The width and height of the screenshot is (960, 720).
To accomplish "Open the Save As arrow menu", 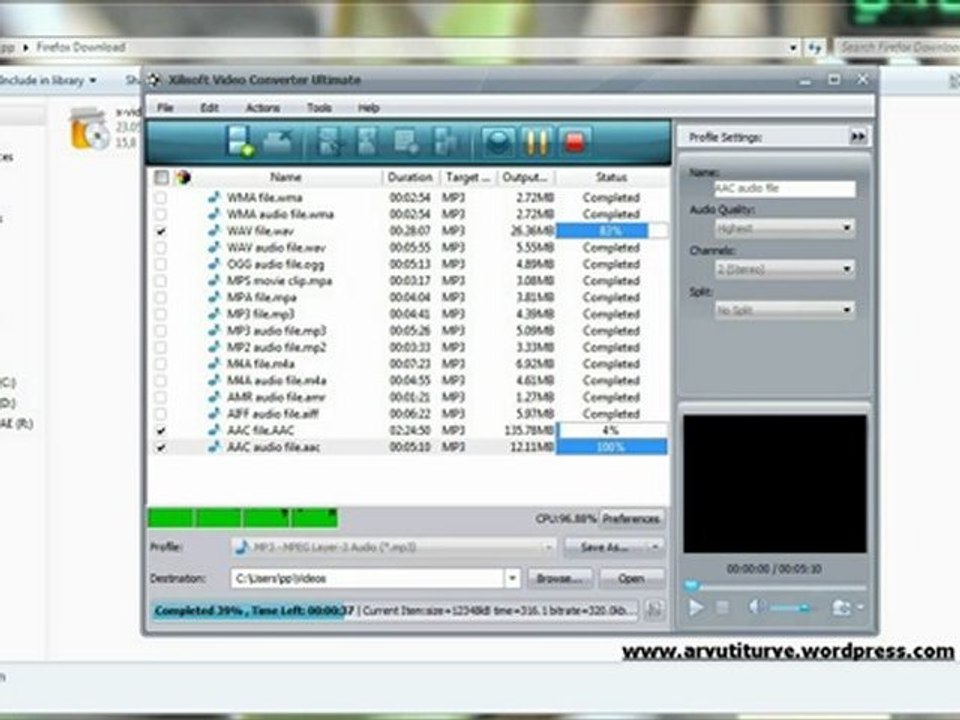I will pyautogui.click(x=655, y=547).
